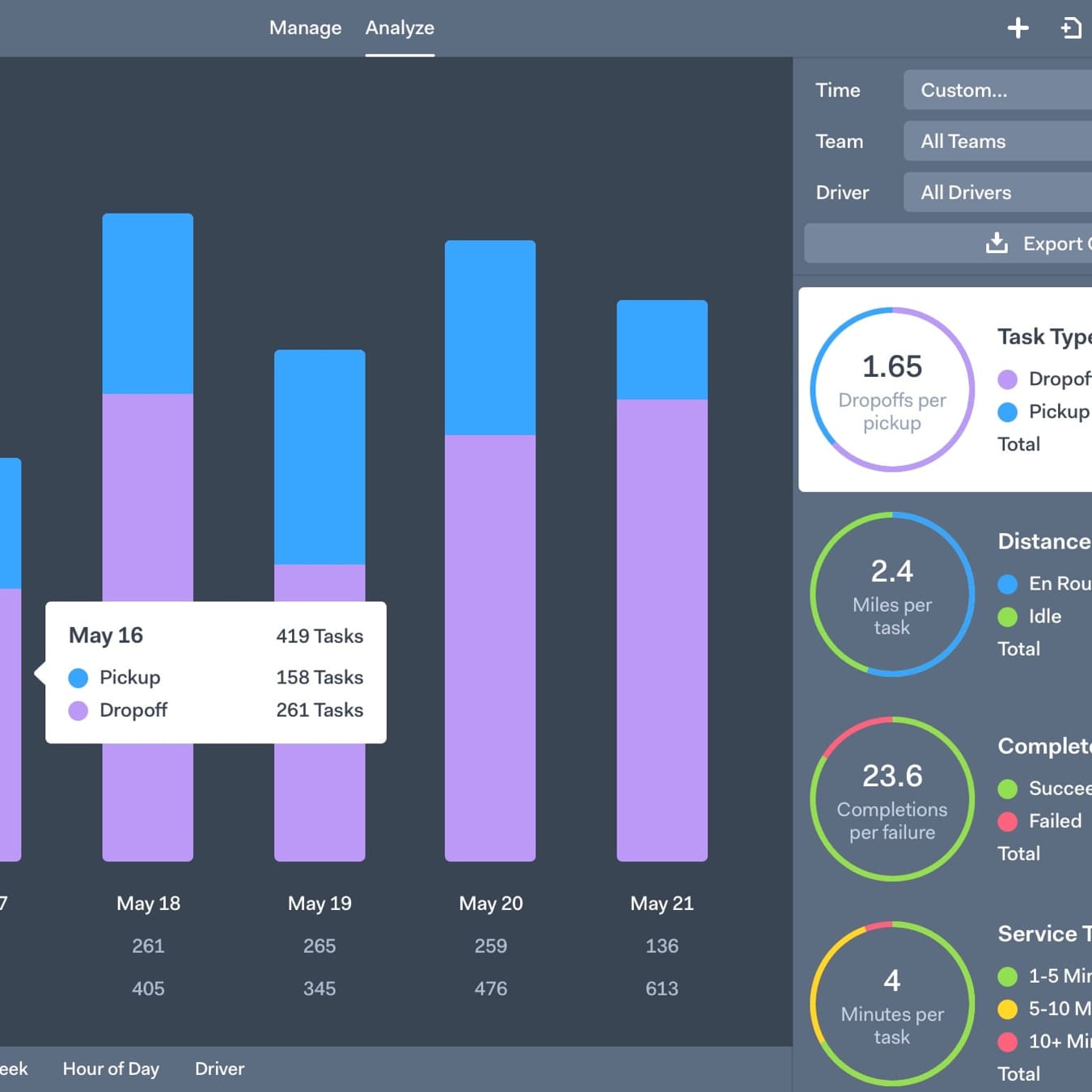Click the blue Pickup dot in the tooltip

[78, 678]
